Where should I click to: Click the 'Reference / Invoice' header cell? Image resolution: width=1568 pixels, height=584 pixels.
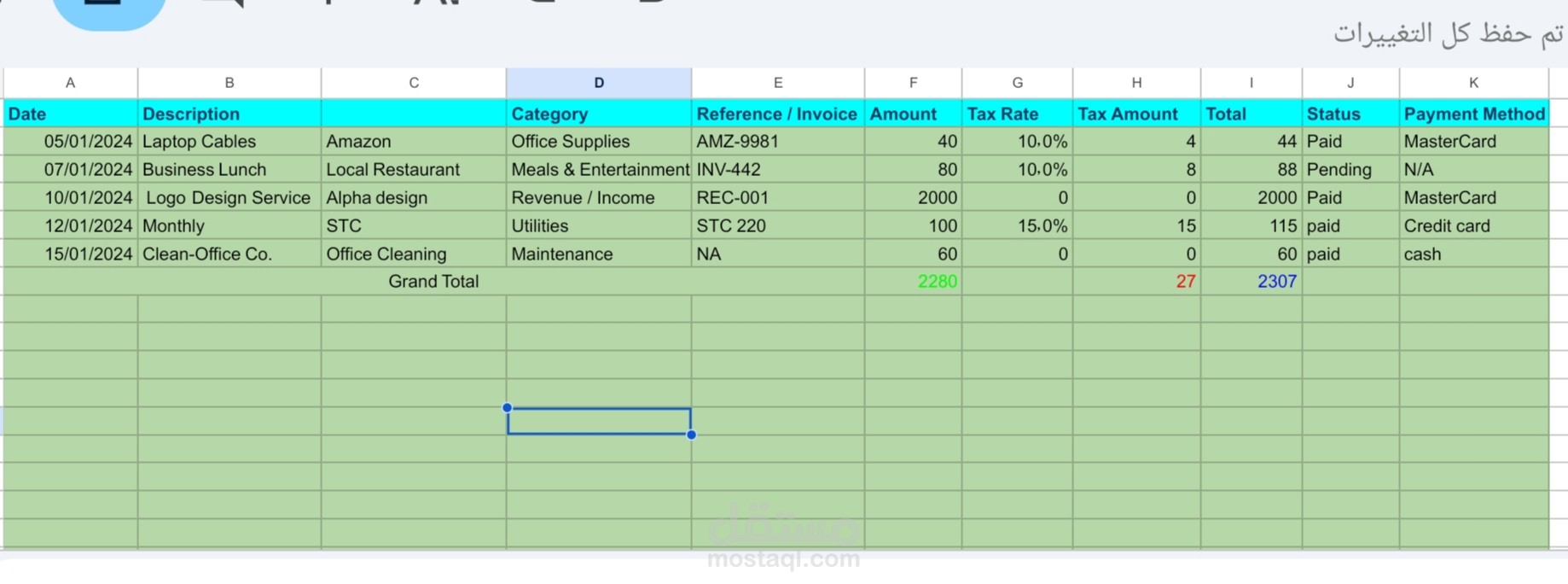coord(778,114)
